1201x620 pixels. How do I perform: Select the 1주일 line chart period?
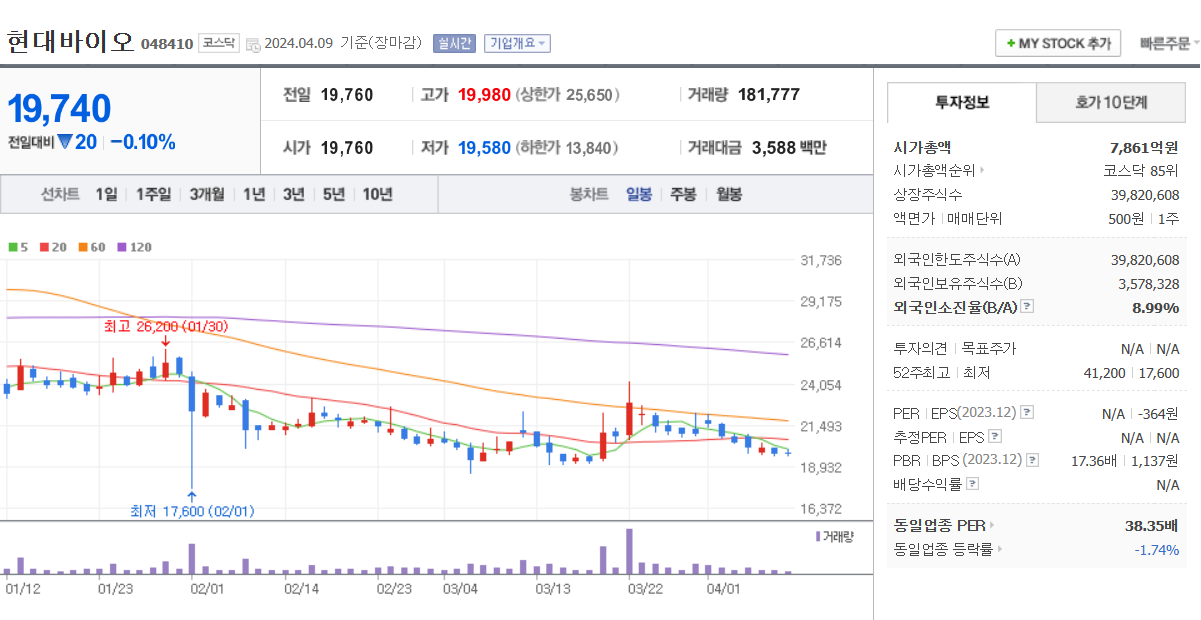[153, 194]
